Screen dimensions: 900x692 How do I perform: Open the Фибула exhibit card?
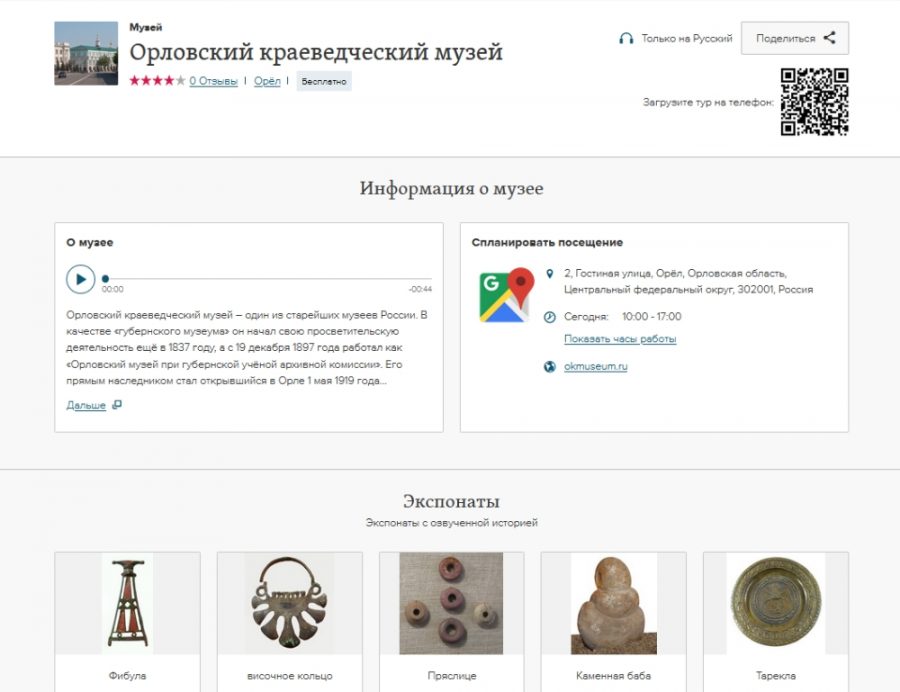[x=127, y=621]
